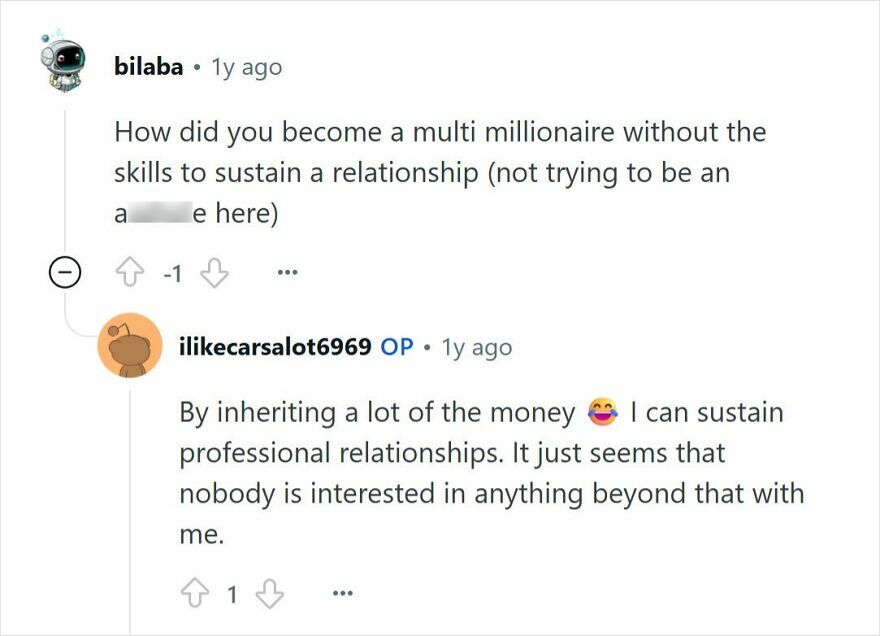Open more options for the OP's reply

(341, 590)
